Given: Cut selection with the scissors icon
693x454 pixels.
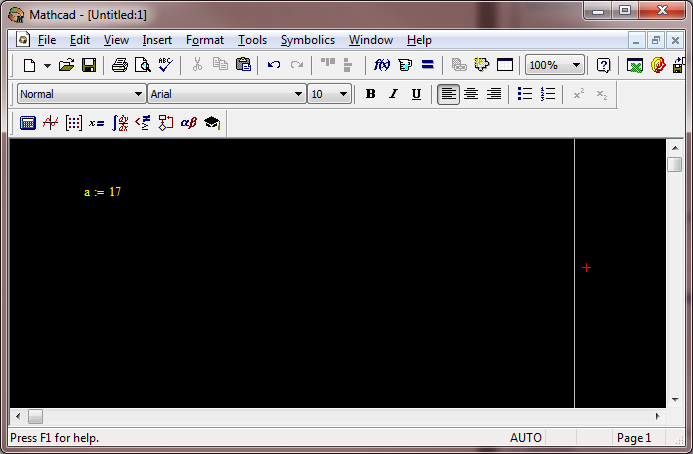Looking at the screenshot, I should 197,65.
